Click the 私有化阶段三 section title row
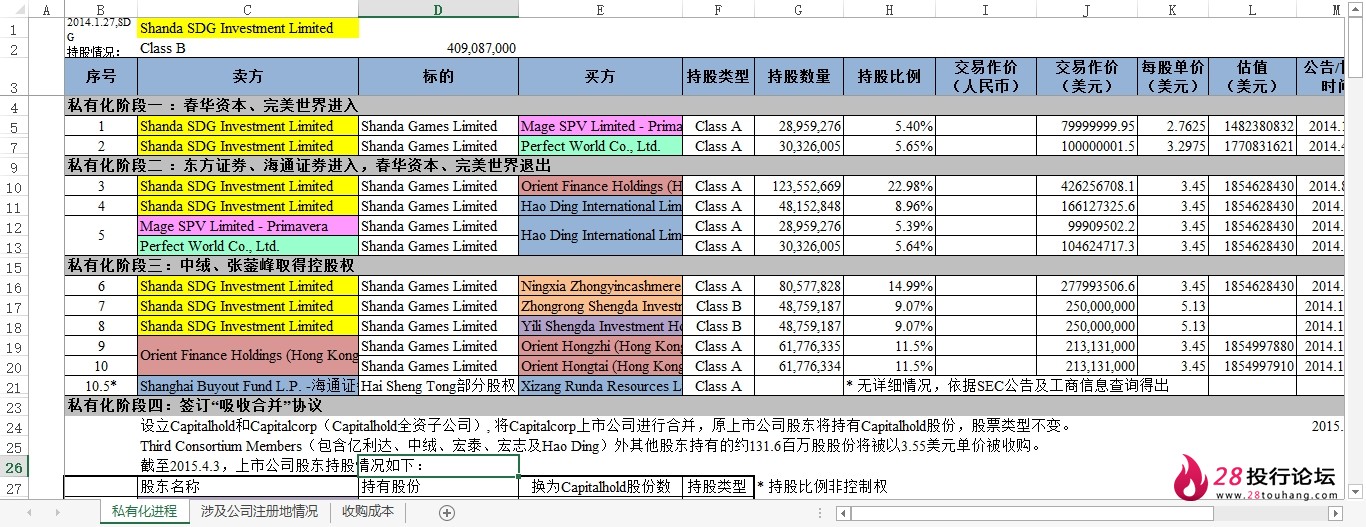The image size is (1366, 527). (x=704, y=266)
